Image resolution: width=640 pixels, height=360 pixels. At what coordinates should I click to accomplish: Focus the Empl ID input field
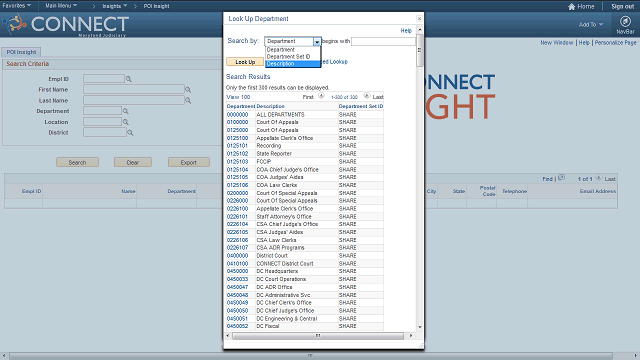pos(104,78)
